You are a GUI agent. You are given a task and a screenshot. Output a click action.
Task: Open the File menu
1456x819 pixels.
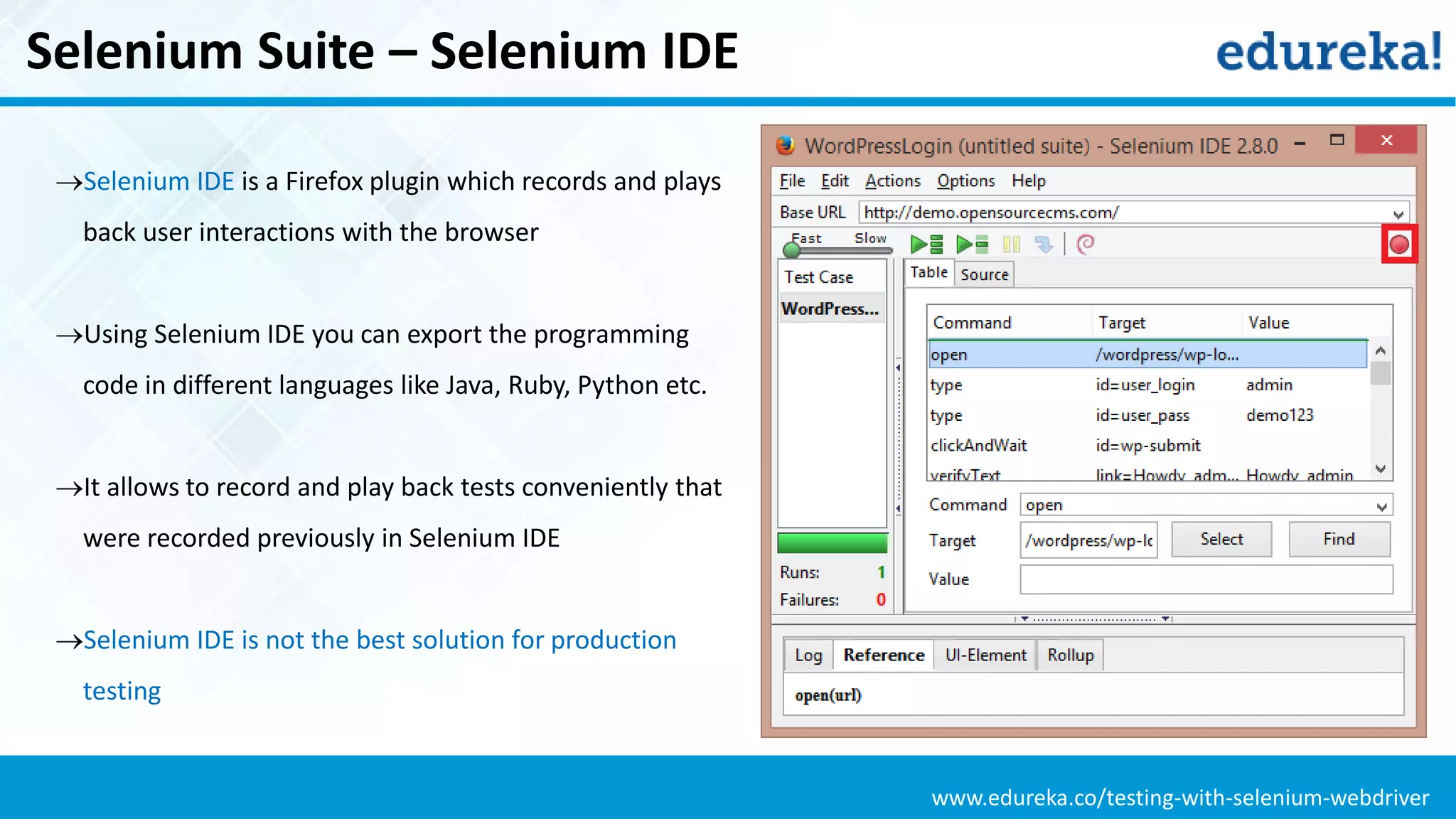792,181
